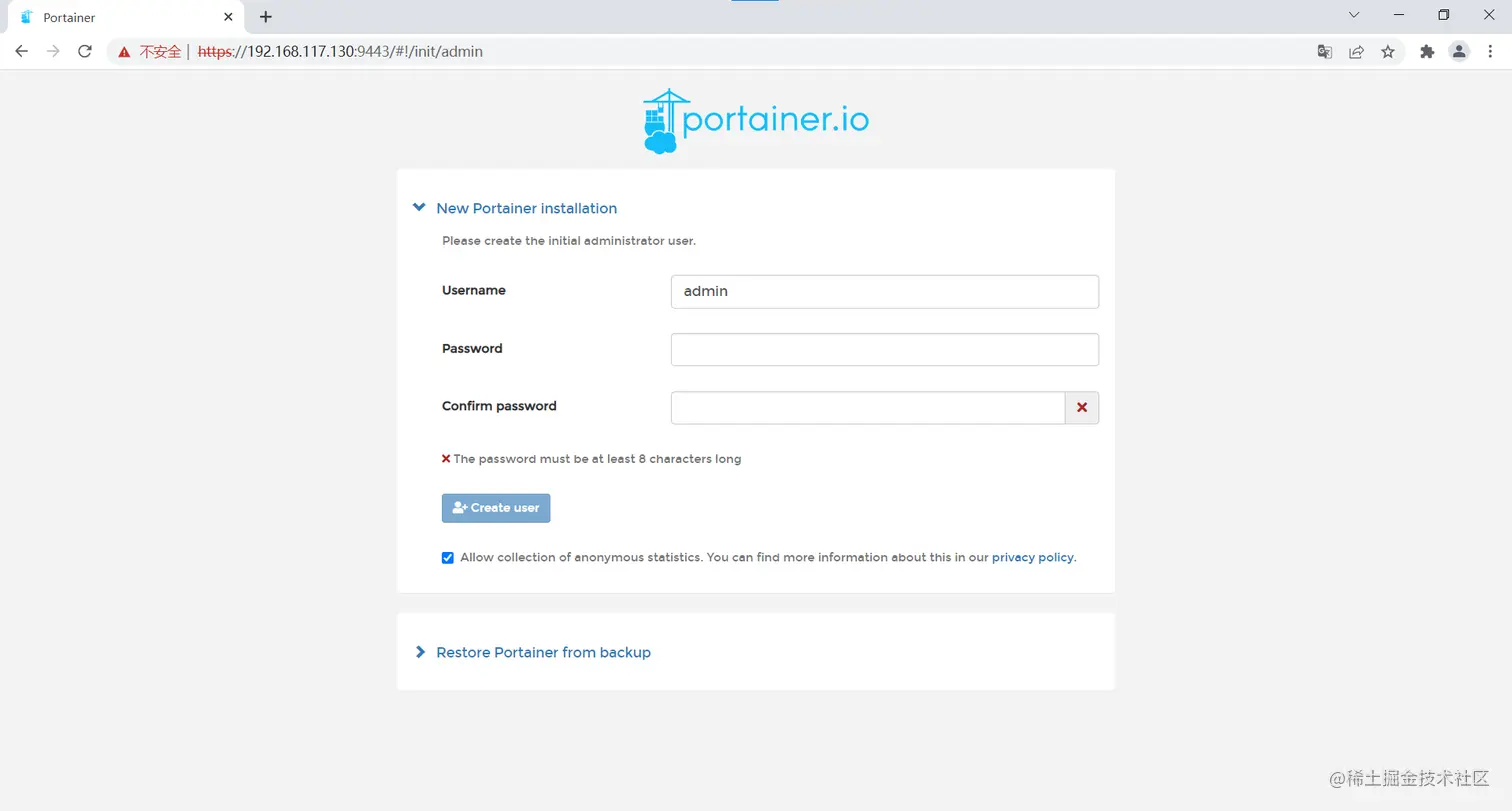Click the Confirm password label

click(x=499, y=406)
